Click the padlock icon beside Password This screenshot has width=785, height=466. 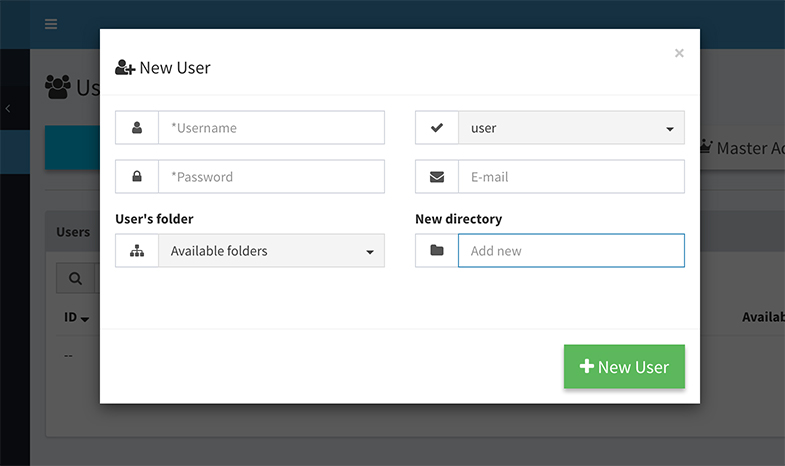[137, 177]
